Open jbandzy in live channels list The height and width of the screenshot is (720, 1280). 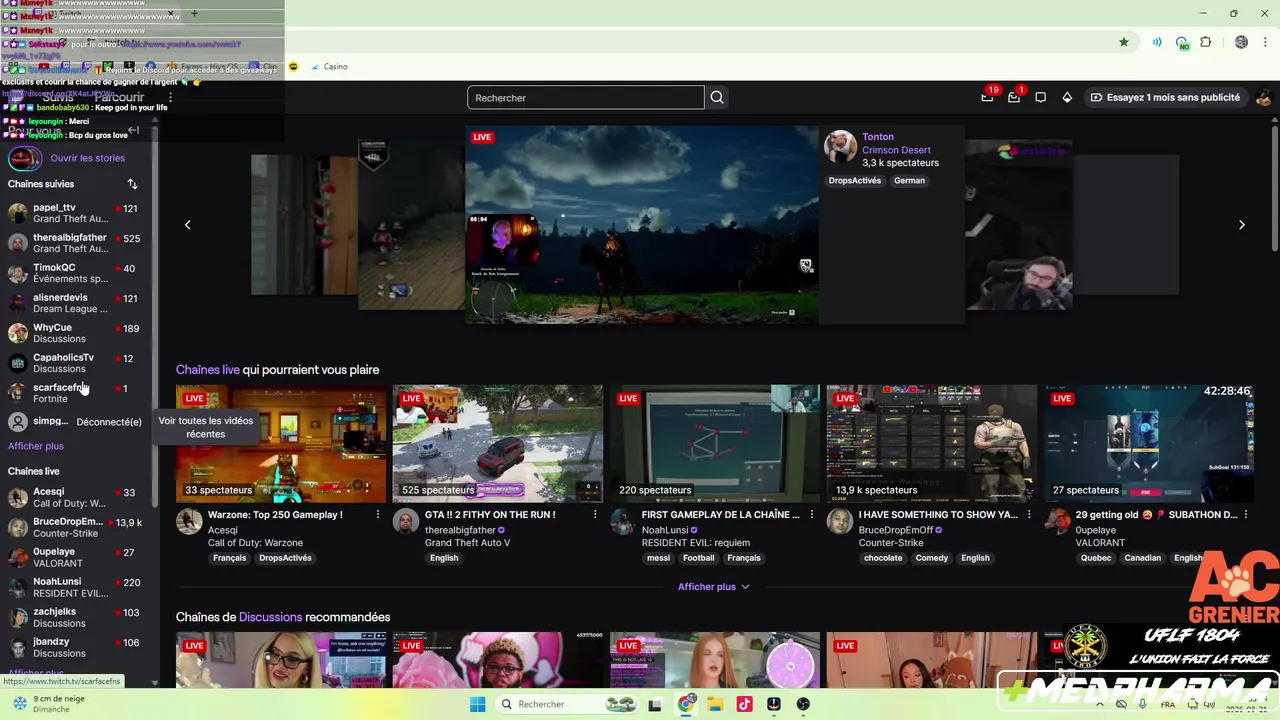[76, 647]
